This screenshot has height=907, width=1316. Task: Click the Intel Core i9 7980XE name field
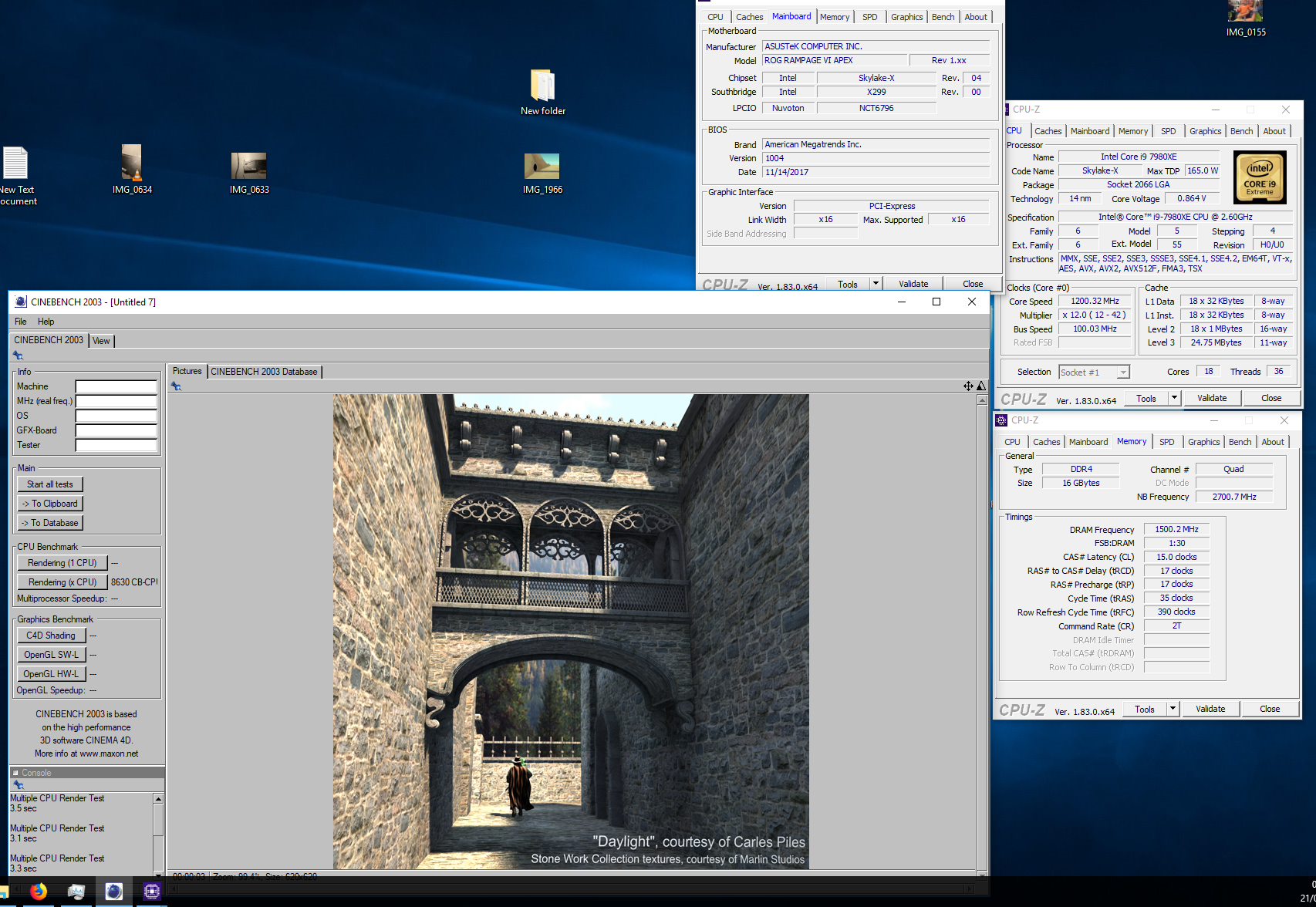click(1139, 157)
